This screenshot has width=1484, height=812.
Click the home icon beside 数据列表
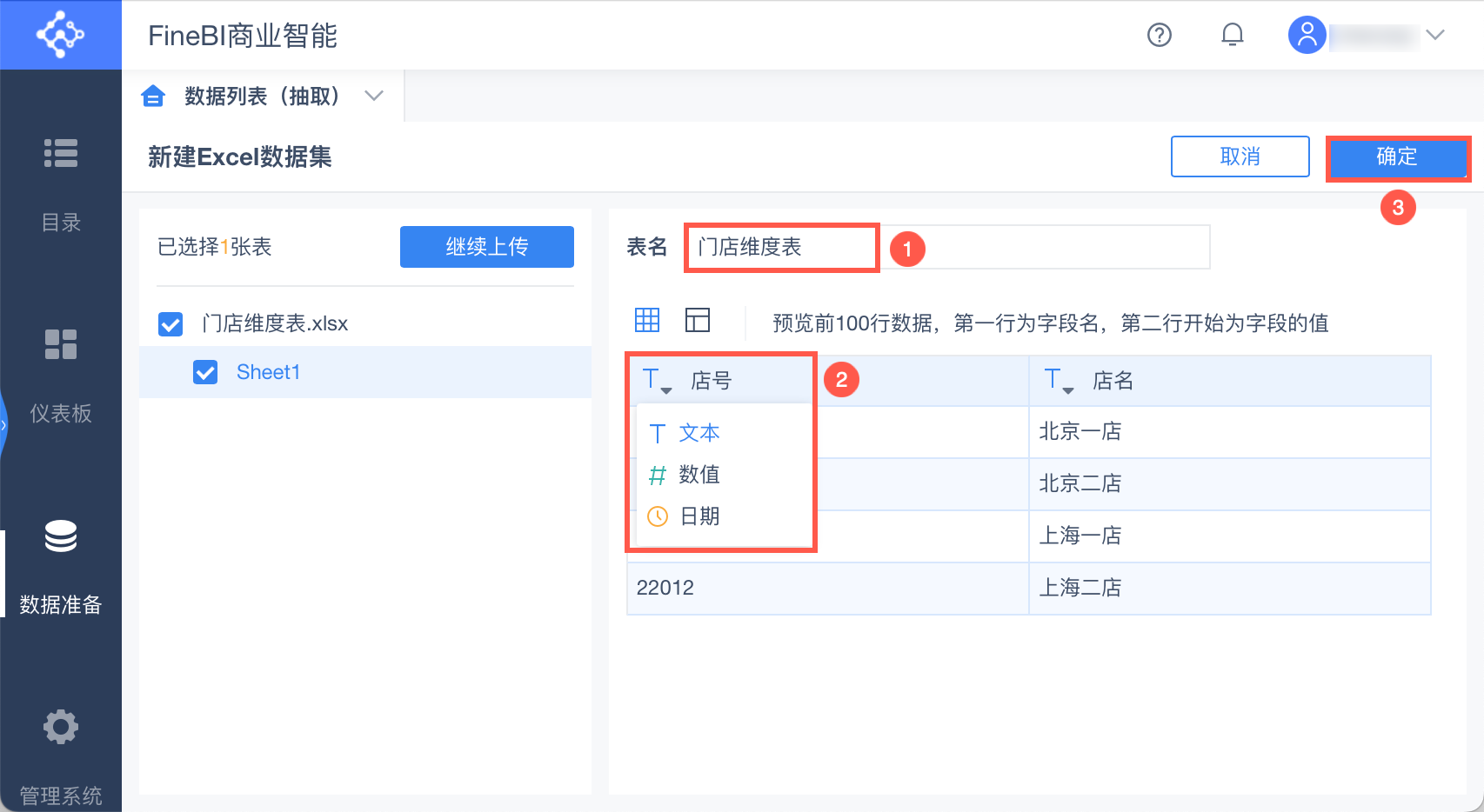(153, 96)
